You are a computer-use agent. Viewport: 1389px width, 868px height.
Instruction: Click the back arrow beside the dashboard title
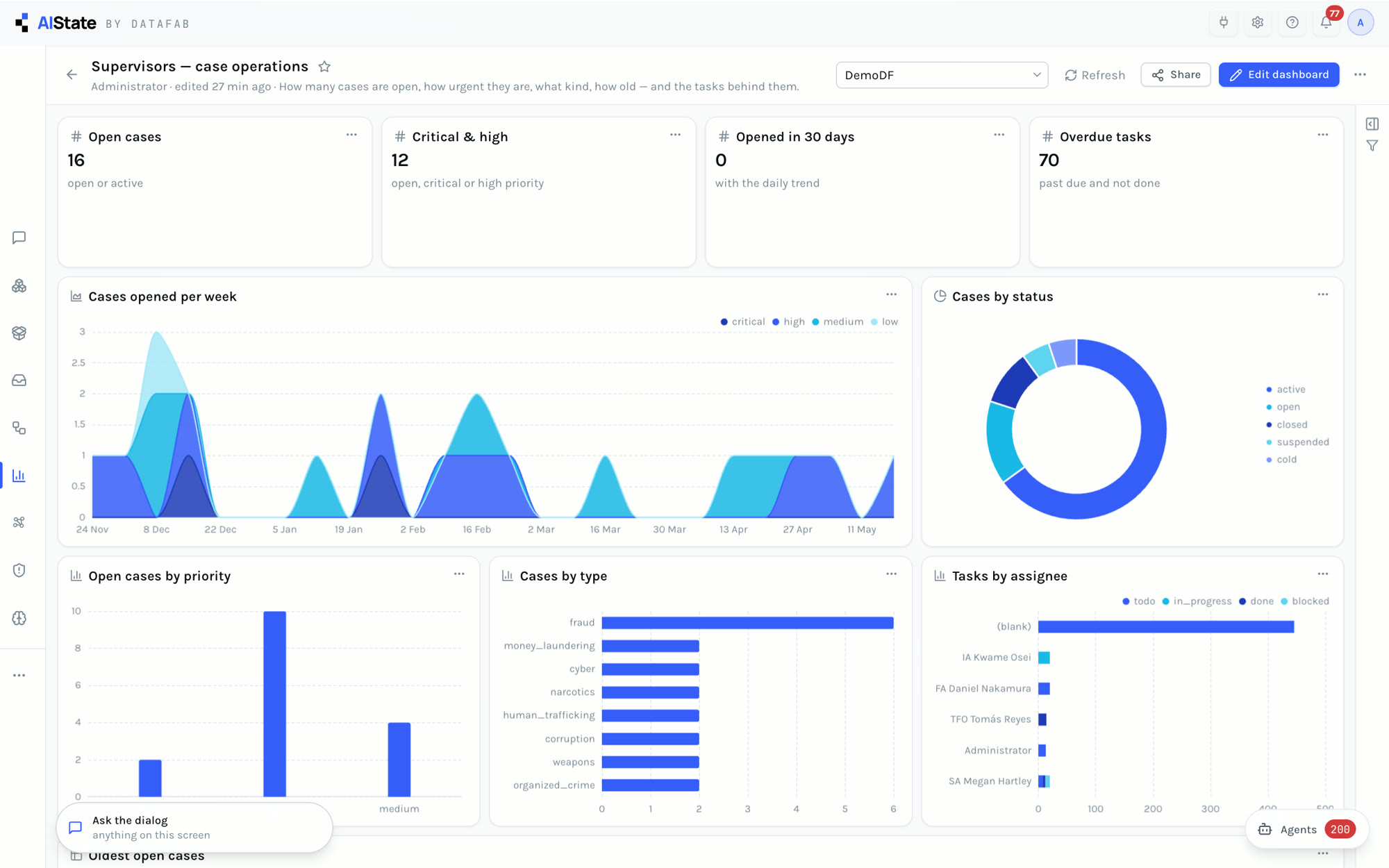pos(72,74)
